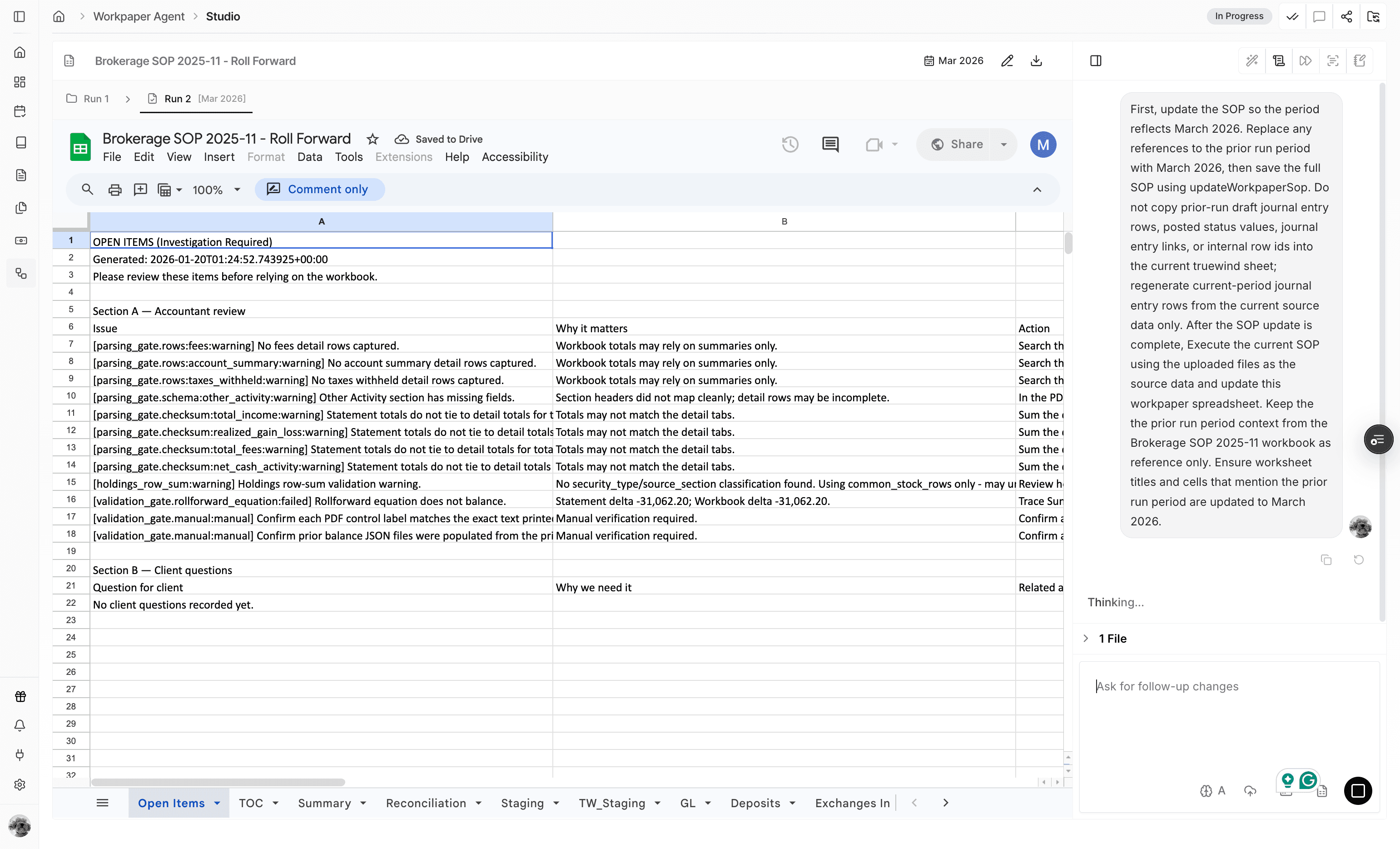
Task: Open the comment bubble icon in the header
Action: click(x=1319, y=16)
